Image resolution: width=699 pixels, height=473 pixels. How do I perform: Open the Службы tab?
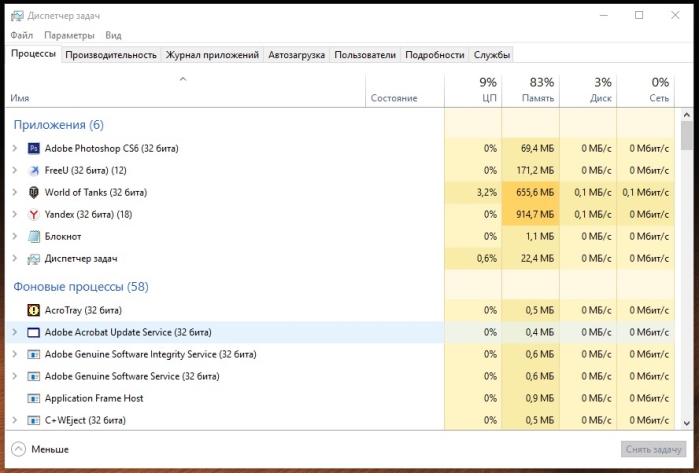[492, 55]
